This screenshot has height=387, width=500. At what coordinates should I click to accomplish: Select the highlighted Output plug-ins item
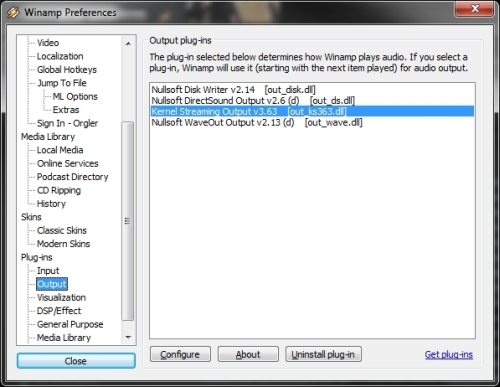click(x=52, y=284)
